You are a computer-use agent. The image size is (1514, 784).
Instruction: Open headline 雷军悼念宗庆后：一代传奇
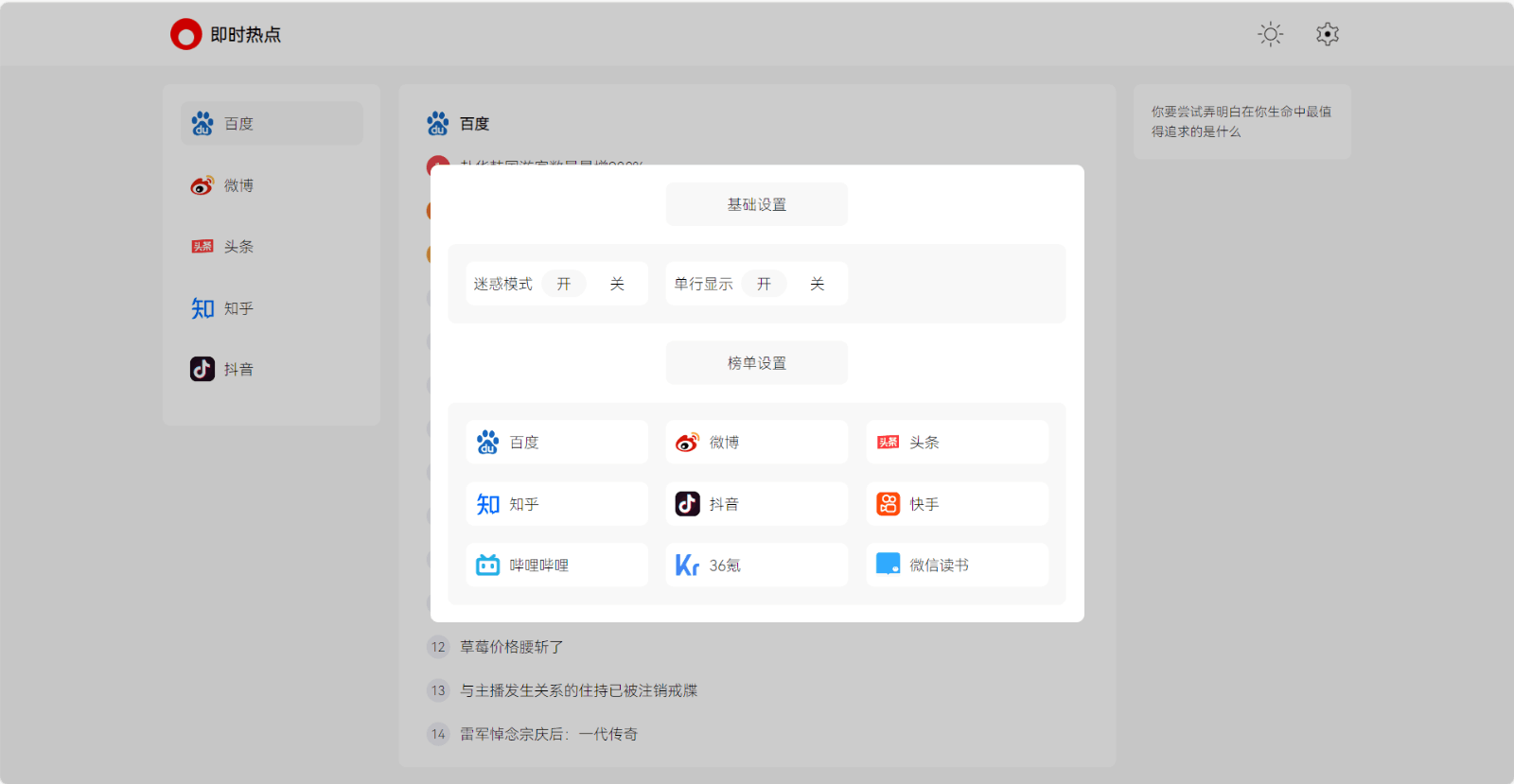[x=549, y=734]
